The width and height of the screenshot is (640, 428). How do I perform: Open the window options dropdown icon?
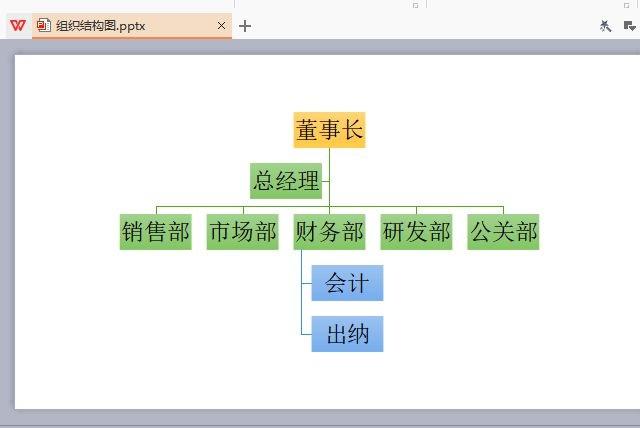click(x=629, y=26)
